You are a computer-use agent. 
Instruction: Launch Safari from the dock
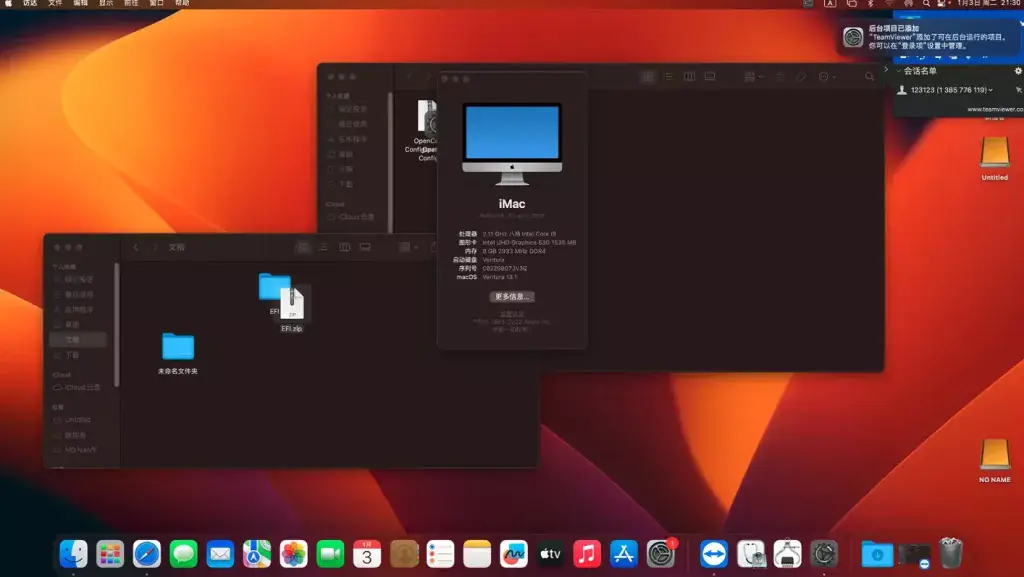(x=147, y=554)
